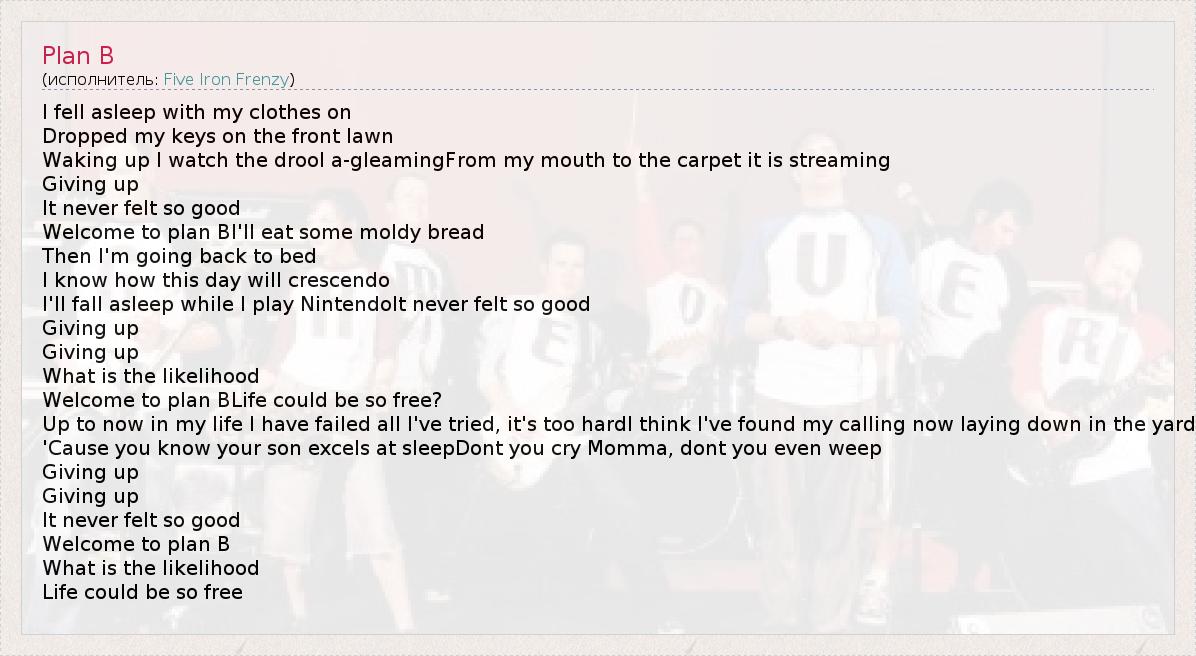Viewport: 1196px width, 656px height.
Task: Open the Five Iron Frenzy artist link
Action: click(226, 79)
